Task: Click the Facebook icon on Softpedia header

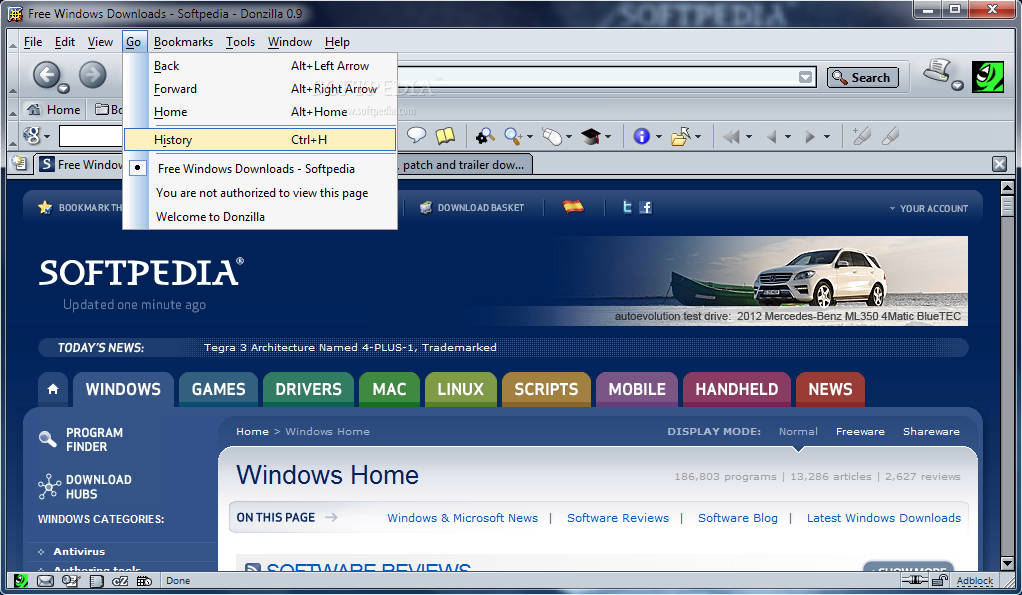Action: (x=646, y=207)
